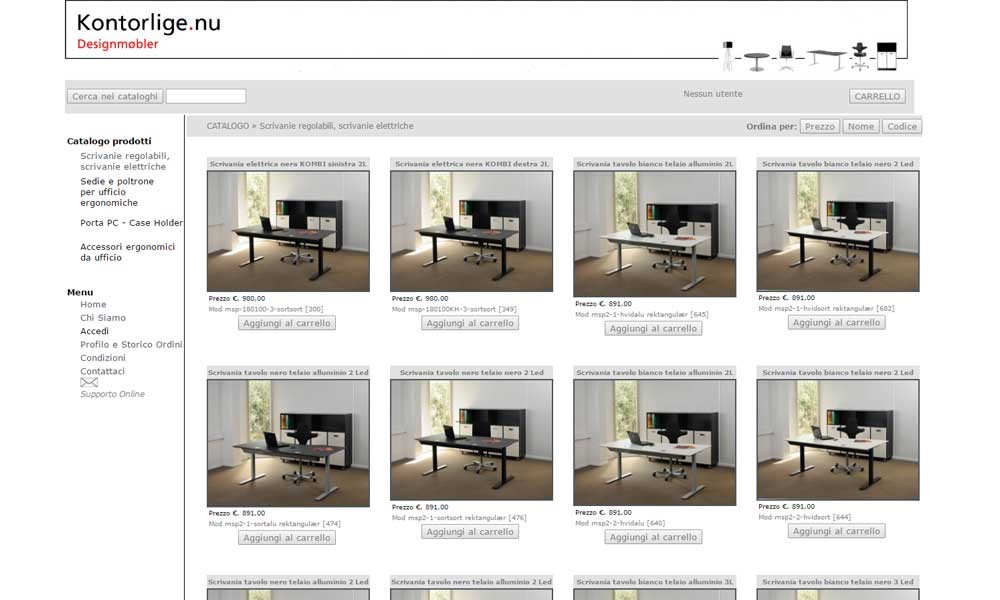Open the CARRELLO shopping cart
This screenshot has height=600, width=1000.
[x=877, y=96]
